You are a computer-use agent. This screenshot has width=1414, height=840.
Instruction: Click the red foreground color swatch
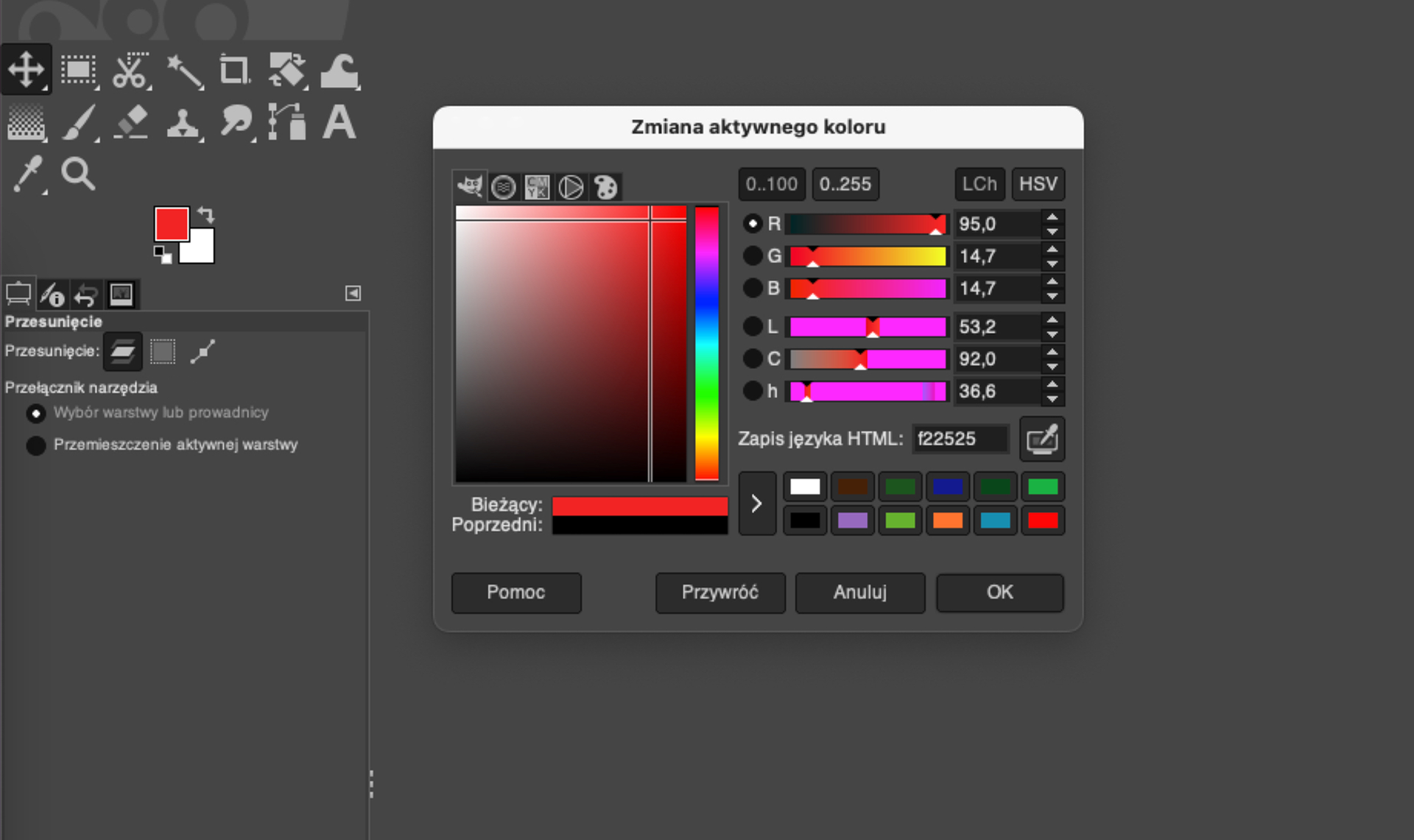(x=172, y=224)
